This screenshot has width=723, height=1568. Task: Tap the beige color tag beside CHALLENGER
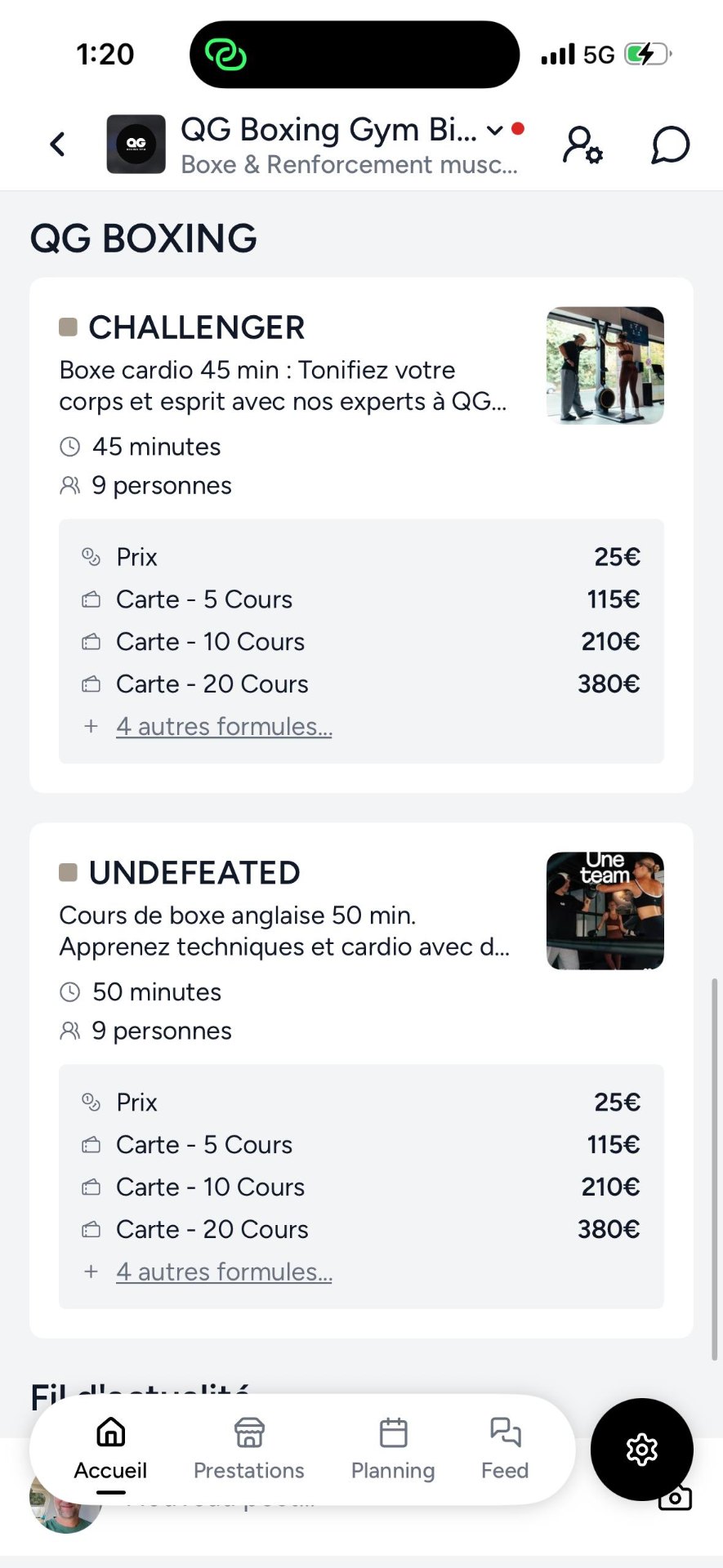[x=69, y=327]
